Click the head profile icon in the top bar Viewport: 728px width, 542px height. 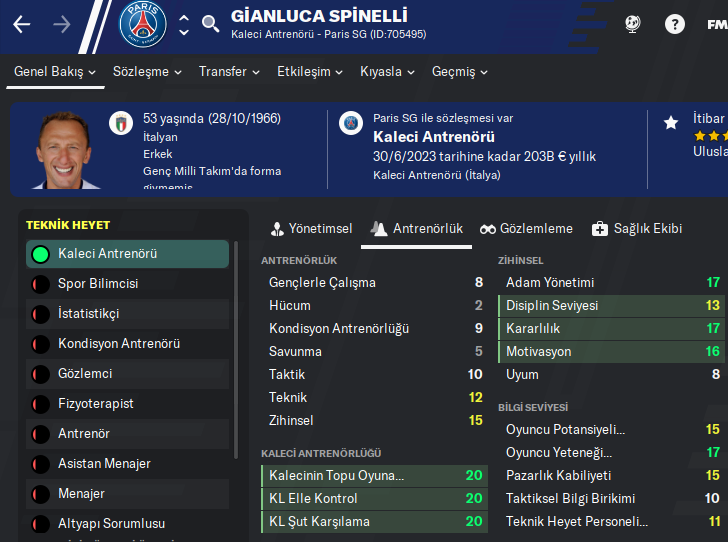click(x=632, y=24)
